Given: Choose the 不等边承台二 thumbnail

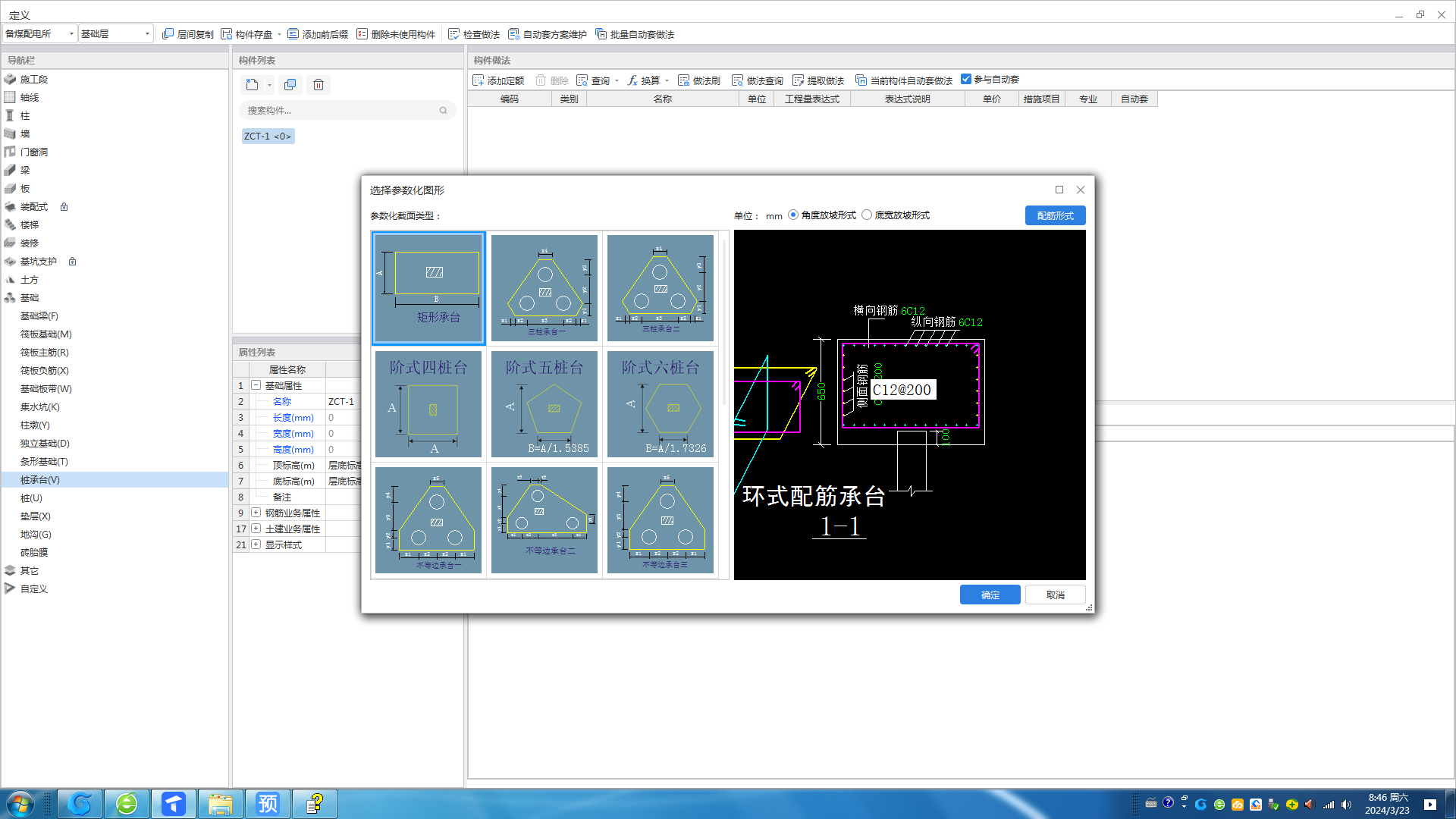Looking at the screenshot, I should [x=544, y=520].
